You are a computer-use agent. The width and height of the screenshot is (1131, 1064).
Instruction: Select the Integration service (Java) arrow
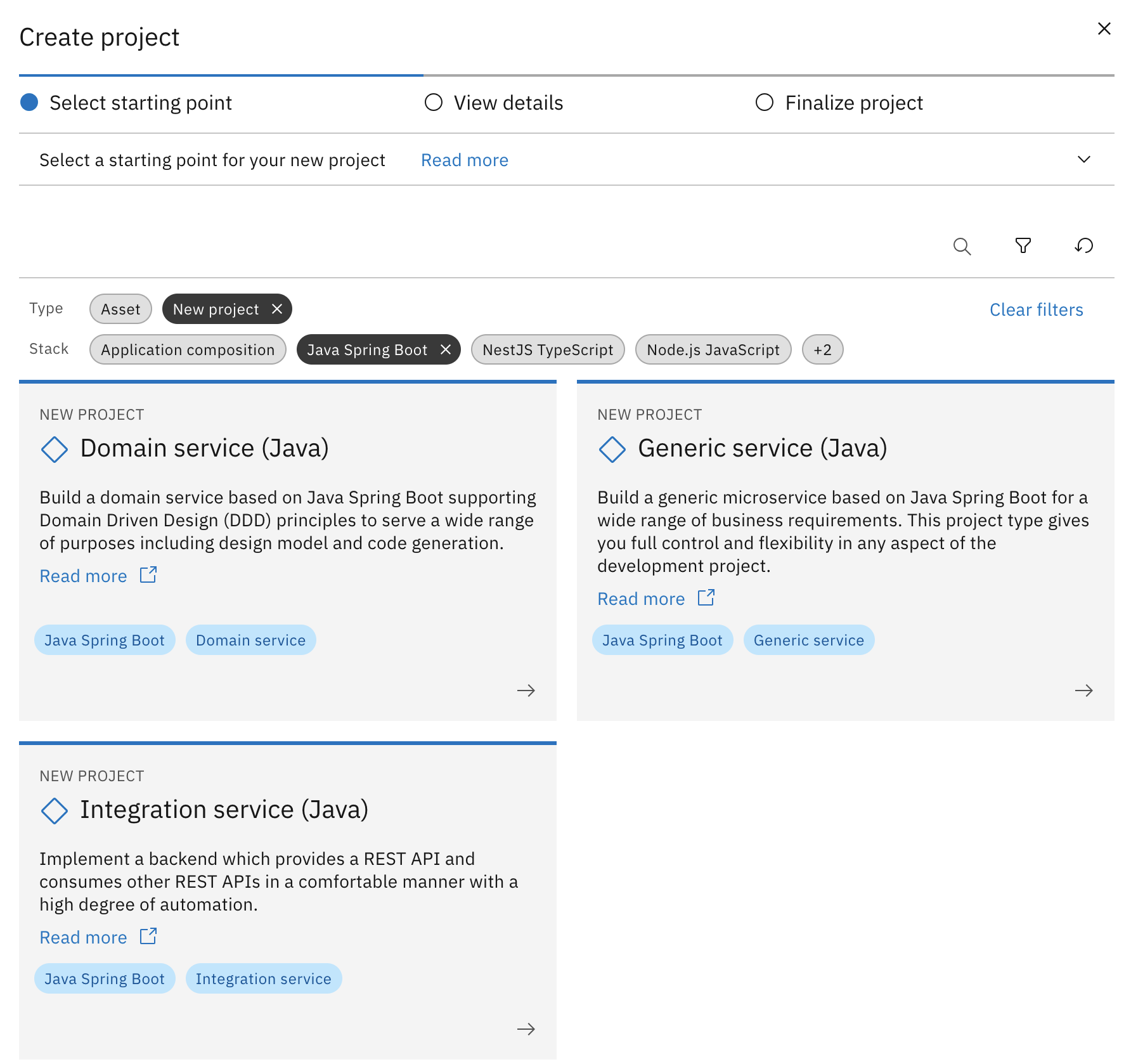(x=526, y=1029)
